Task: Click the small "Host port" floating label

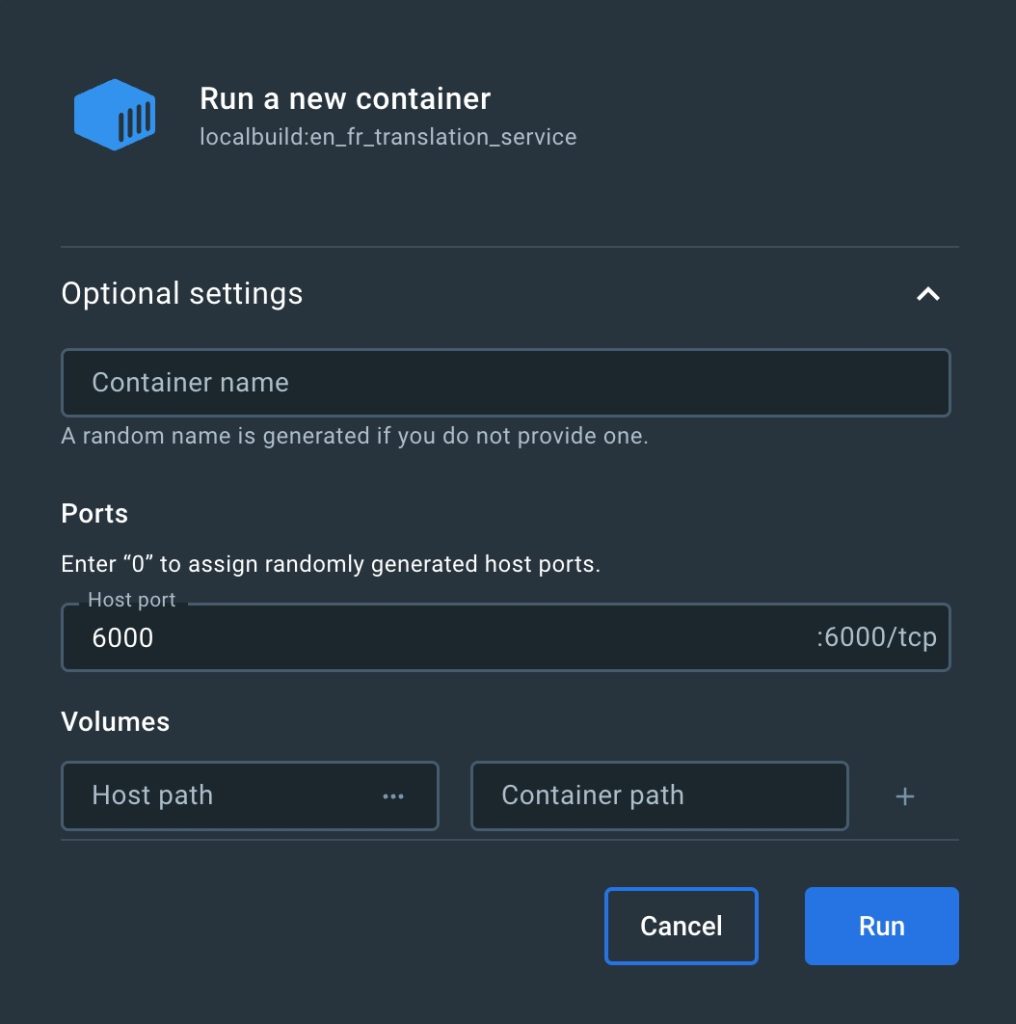Action: 131,600
